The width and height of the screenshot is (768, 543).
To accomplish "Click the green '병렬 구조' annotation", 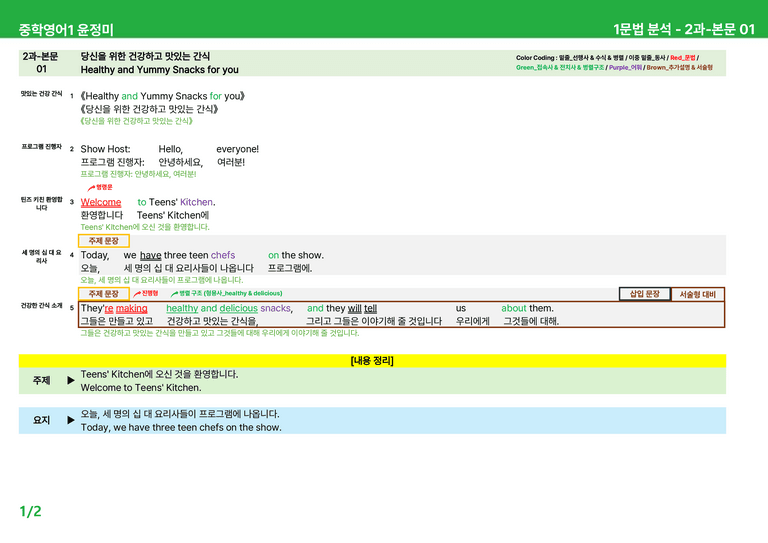I will coord(230,293).
